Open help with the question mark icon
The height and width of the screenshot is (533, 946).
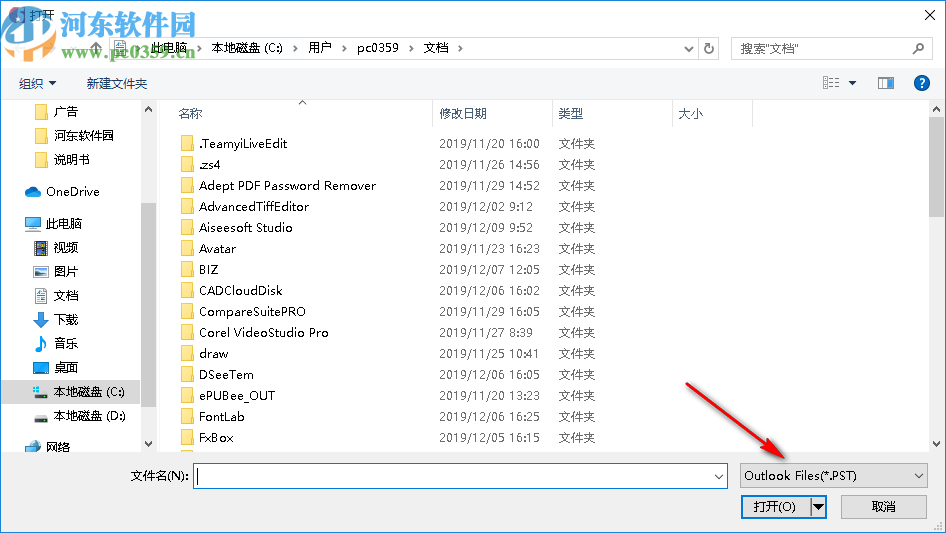pyautogui.click(x=921, y=83)
